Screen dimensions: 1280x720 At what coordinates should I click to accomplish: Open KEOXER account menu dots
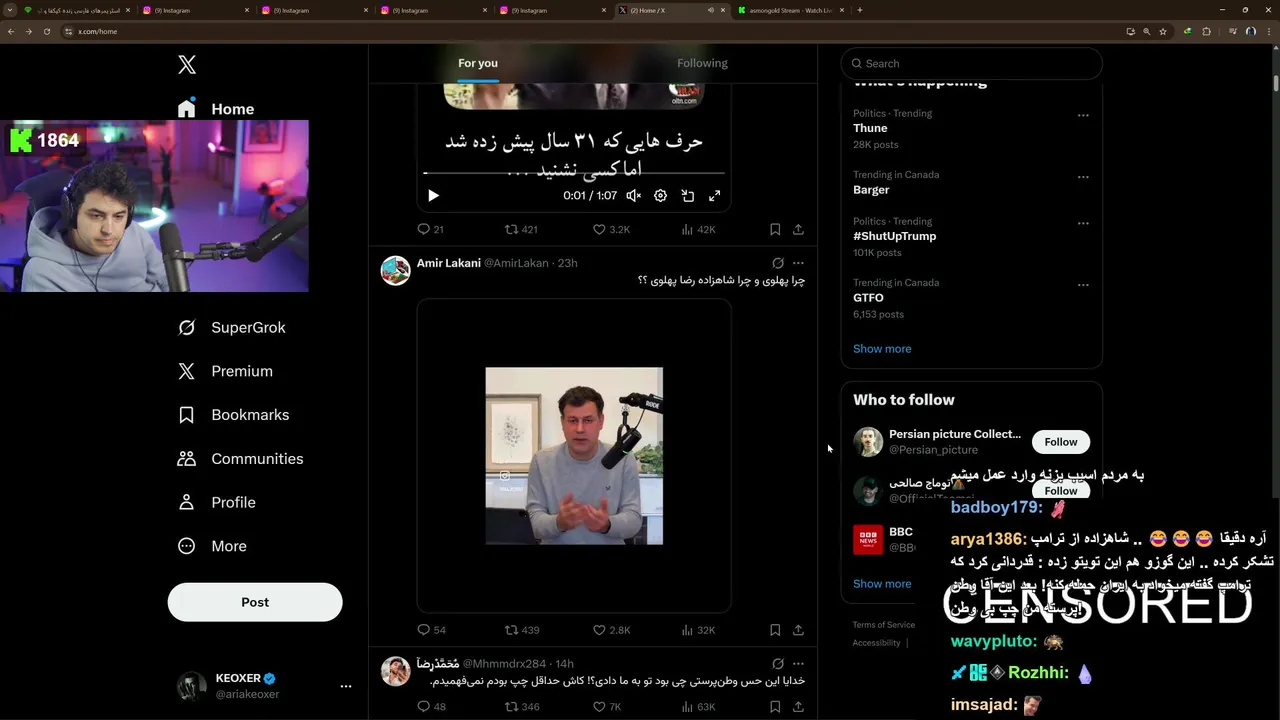pyautogui.click(x=346, y=686)
